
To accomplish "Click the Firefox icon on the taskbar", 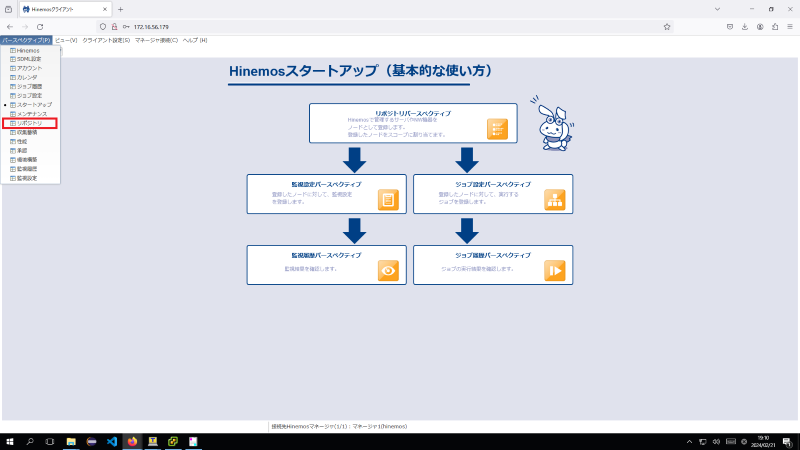I will tap(132, 442).
